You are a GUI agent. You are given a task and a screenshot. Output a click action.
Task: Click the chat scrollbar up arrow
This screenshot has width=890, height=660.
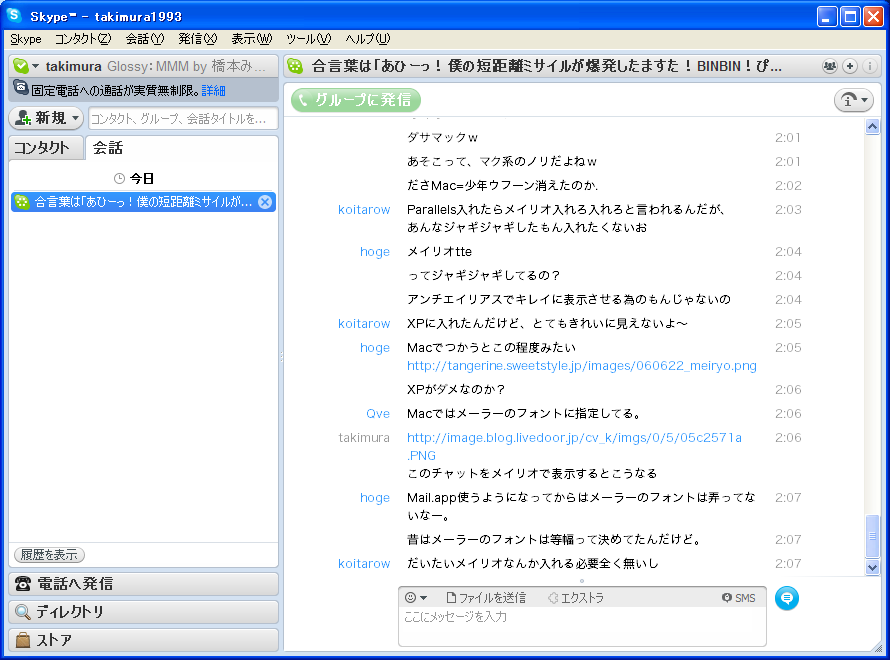pos(872,127)
